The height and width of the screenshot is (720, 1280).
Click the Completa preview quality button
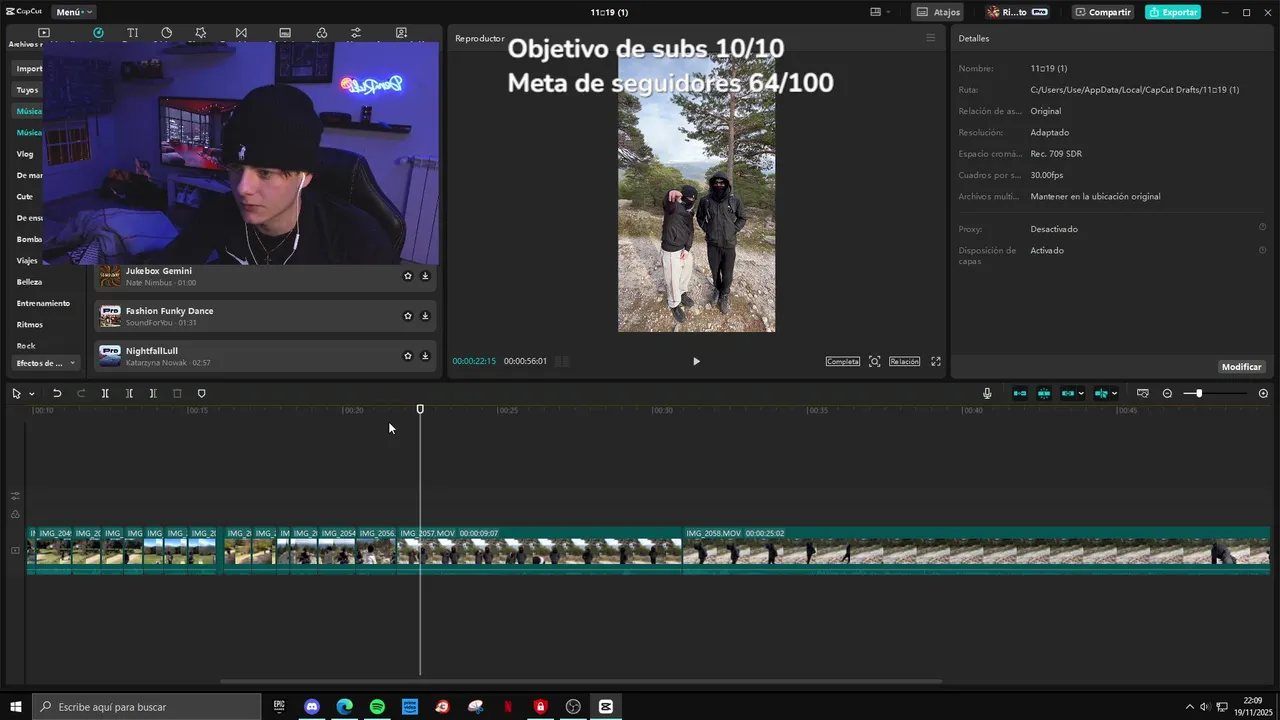pyautogui.click(x=842, y=362)
